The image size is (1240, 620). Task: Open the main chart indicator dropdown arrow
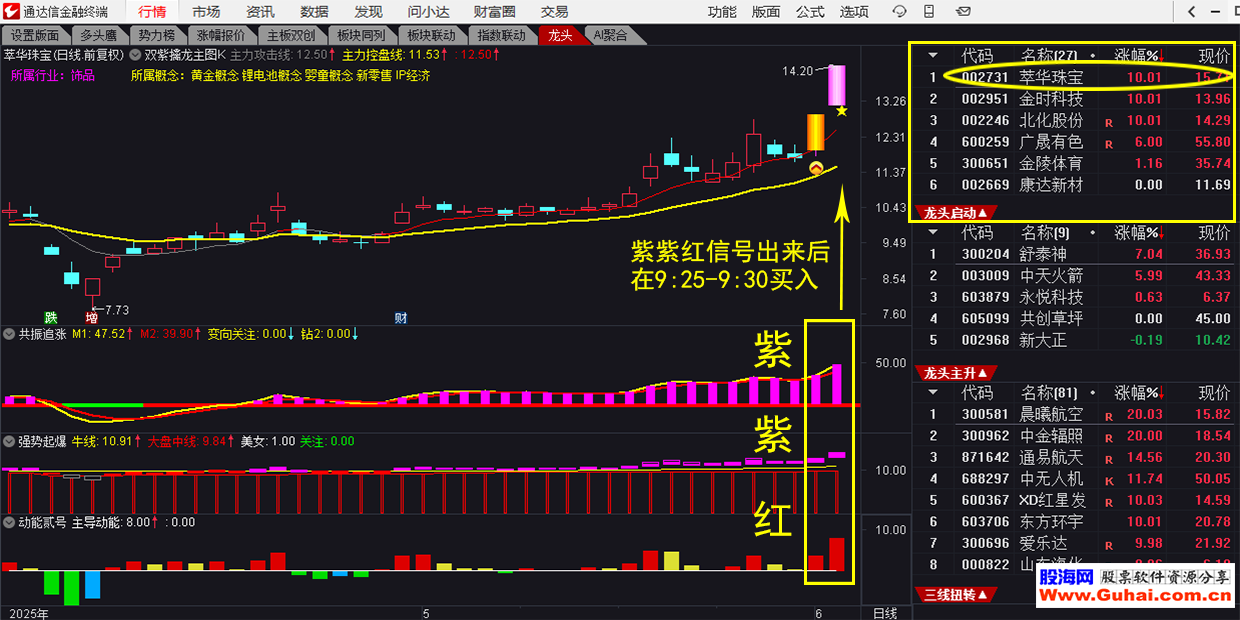(x=136, y=54)
